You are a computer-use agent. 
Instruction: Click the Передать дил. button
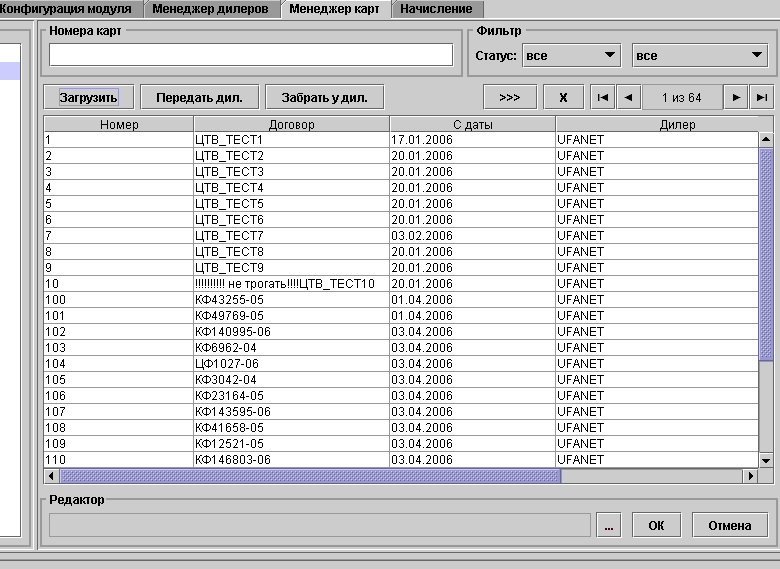(x=199, y=97)
